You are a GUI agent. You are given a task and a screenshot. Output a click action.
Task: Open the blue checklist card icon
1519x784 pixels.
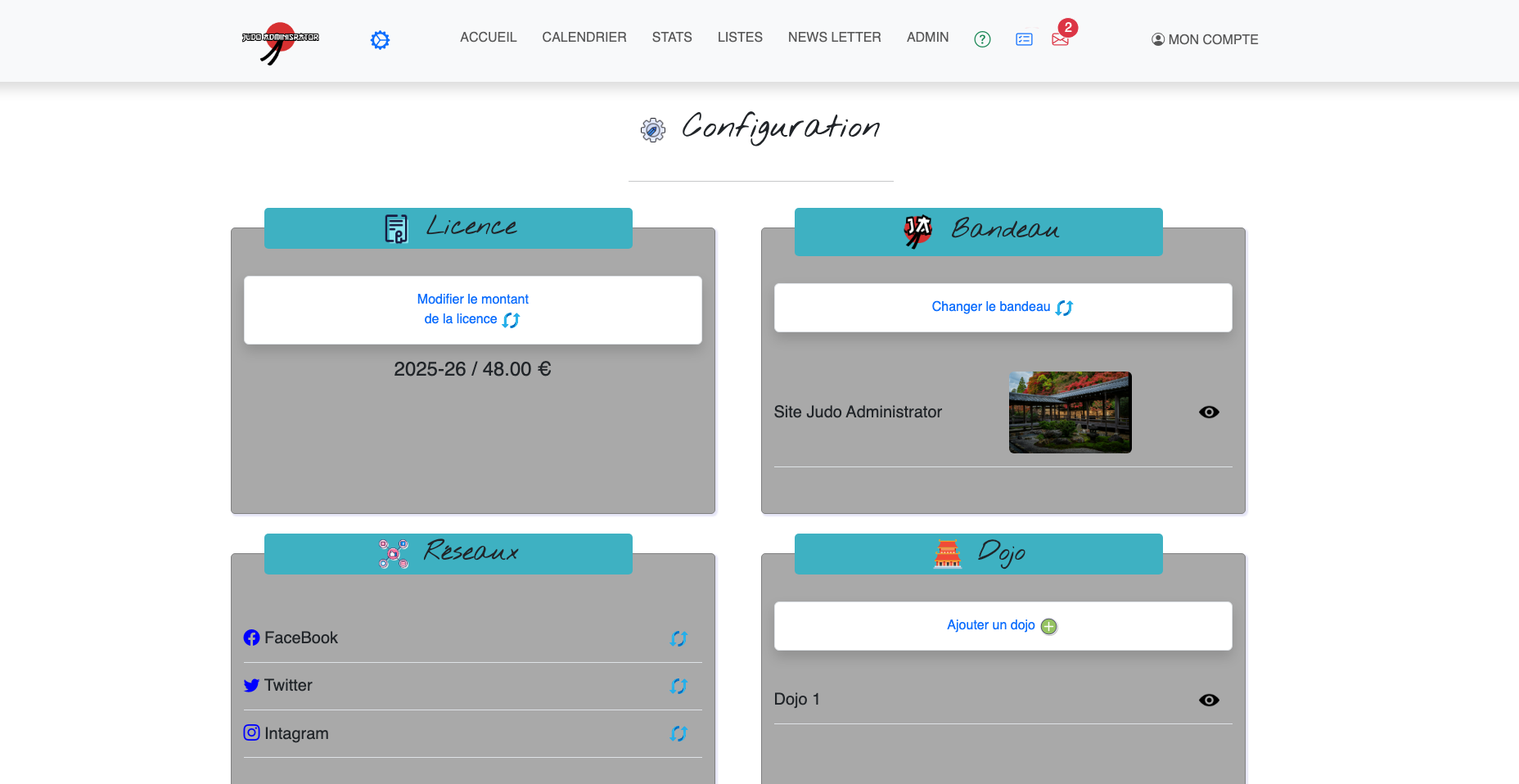(1024, 39)
